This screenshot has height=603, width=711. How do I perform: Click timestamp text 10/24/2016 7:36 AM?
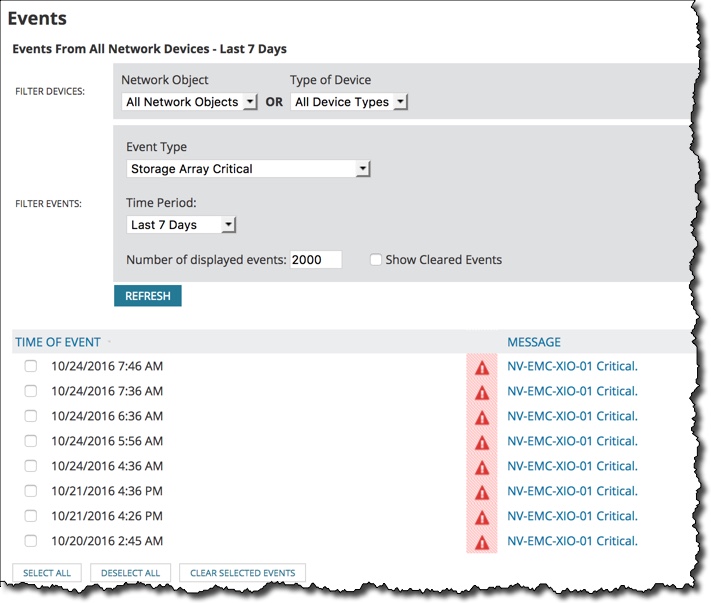coord(107,391)
